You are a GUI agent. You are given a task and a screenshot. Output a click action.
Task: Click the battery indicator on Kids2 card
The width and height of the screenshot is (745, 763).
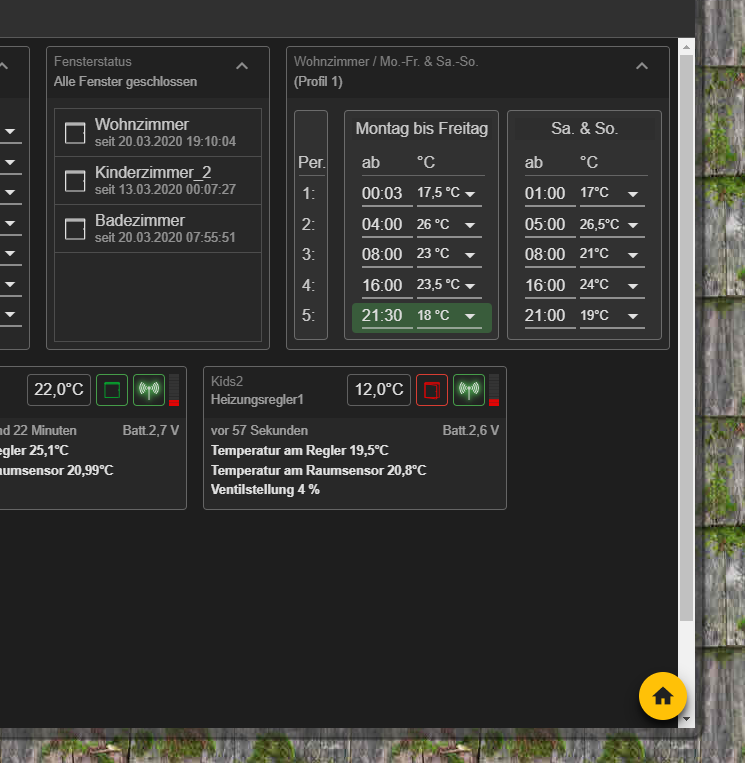(x=494, y=390)
